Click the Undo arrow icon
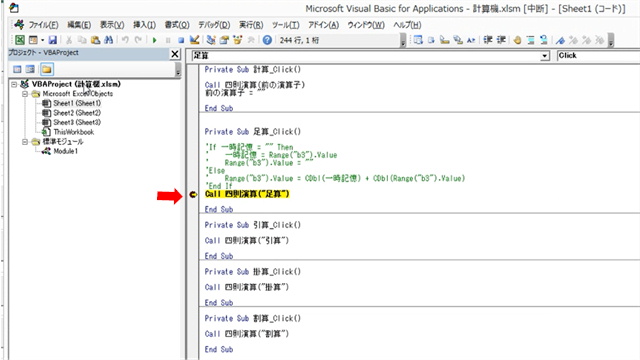640x360 pixels. pos(125,40)
